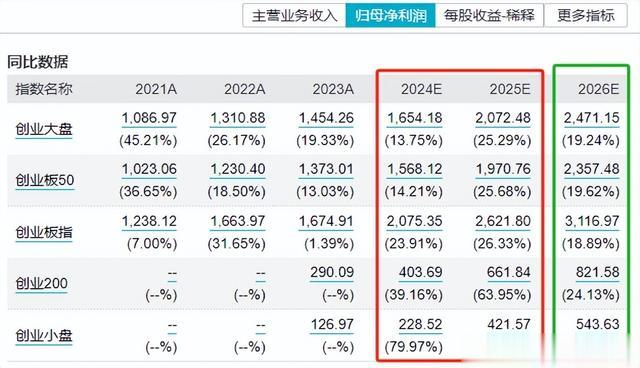Switch to the 主营业务收入 tab
The image size is (640, 368).
click(294, 16)
